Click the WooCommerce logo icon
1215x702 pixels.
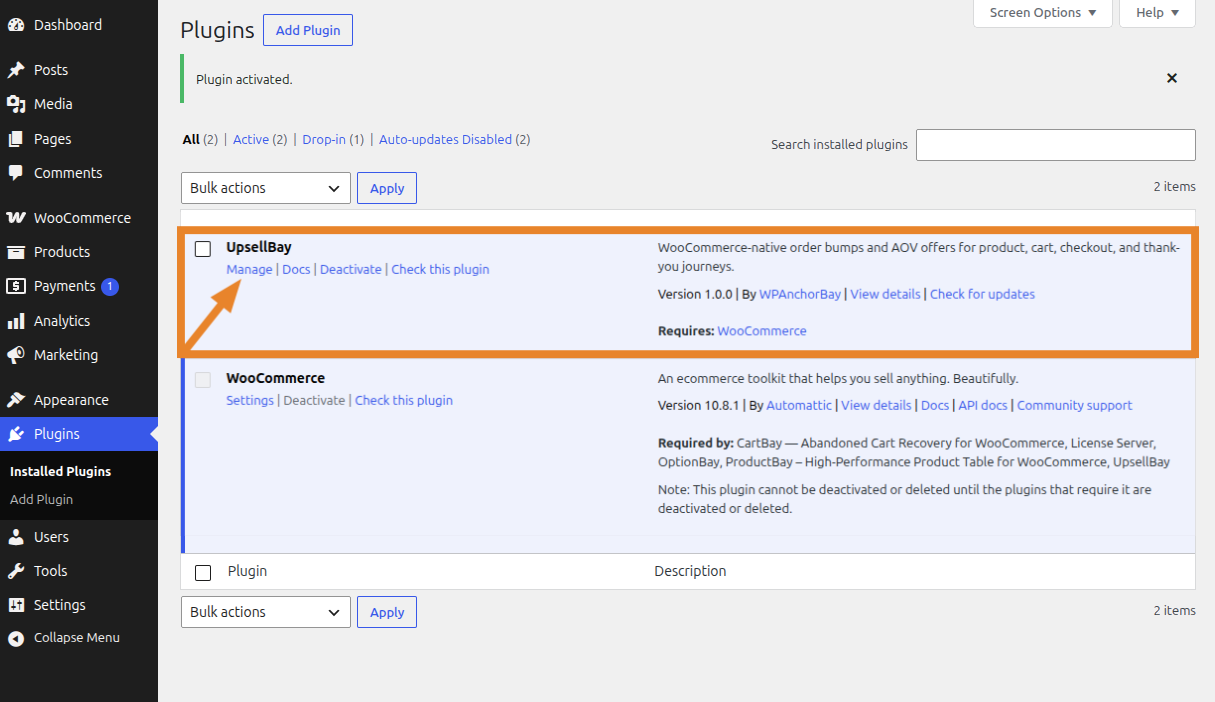[16, 218]
